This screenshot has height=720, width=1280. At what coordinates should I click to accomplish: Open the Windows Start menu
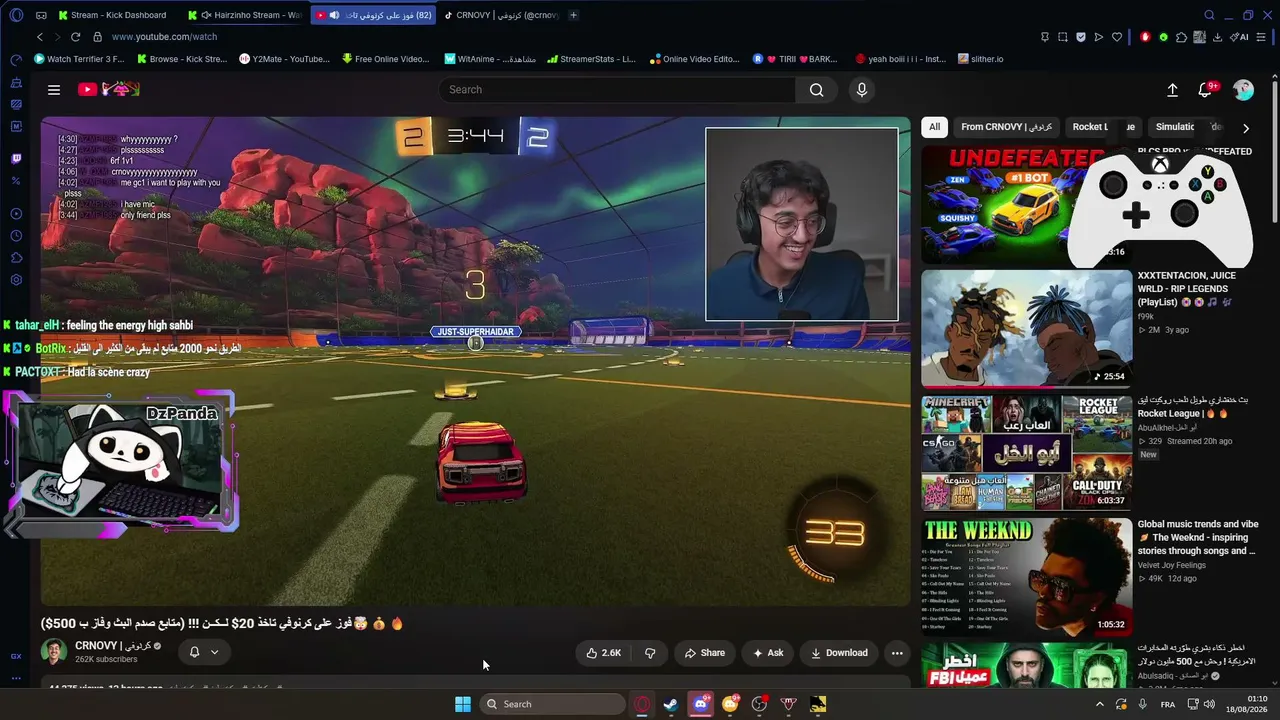(x=463, y=704)
